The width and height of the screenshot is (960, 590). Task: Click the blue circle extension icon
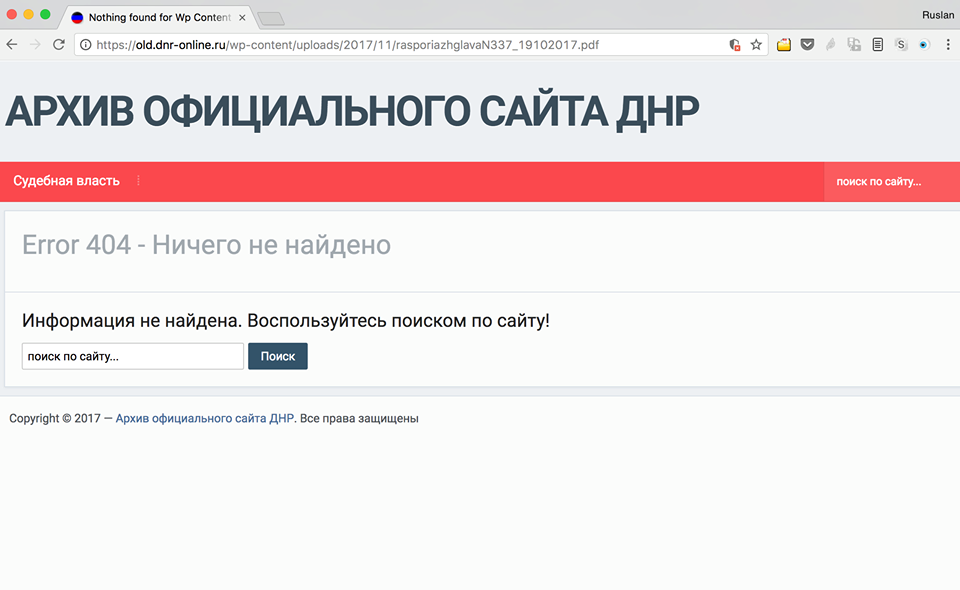(x=924, y=45)
